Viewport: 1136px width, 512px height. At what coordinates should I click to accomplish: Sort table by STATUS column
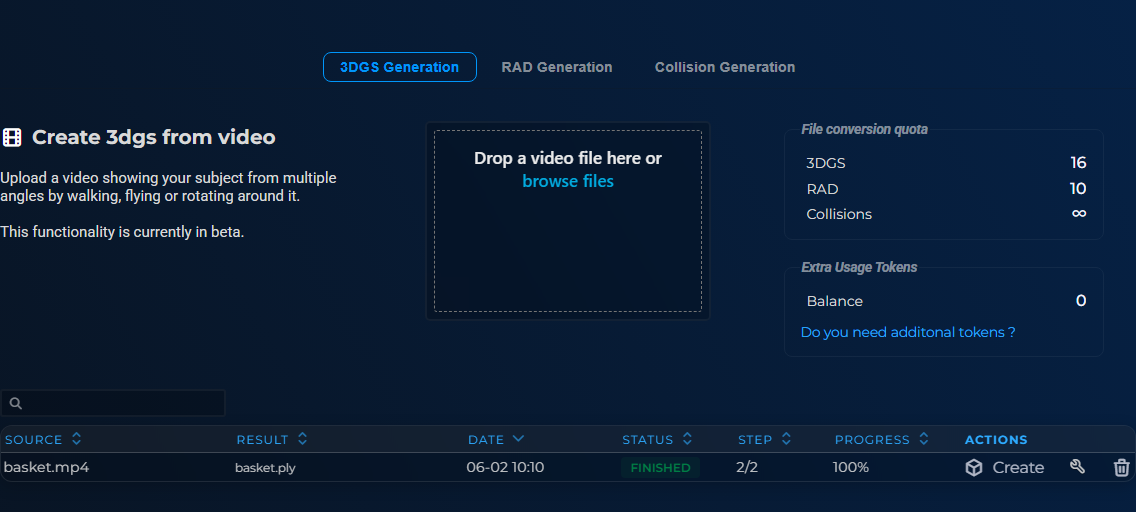(657, 440)
